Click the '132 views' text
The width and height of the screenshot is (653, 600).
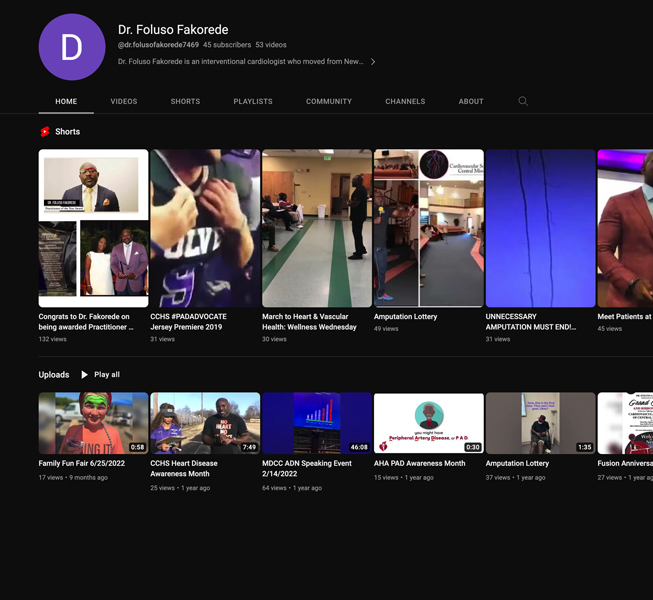click(52, 339)
